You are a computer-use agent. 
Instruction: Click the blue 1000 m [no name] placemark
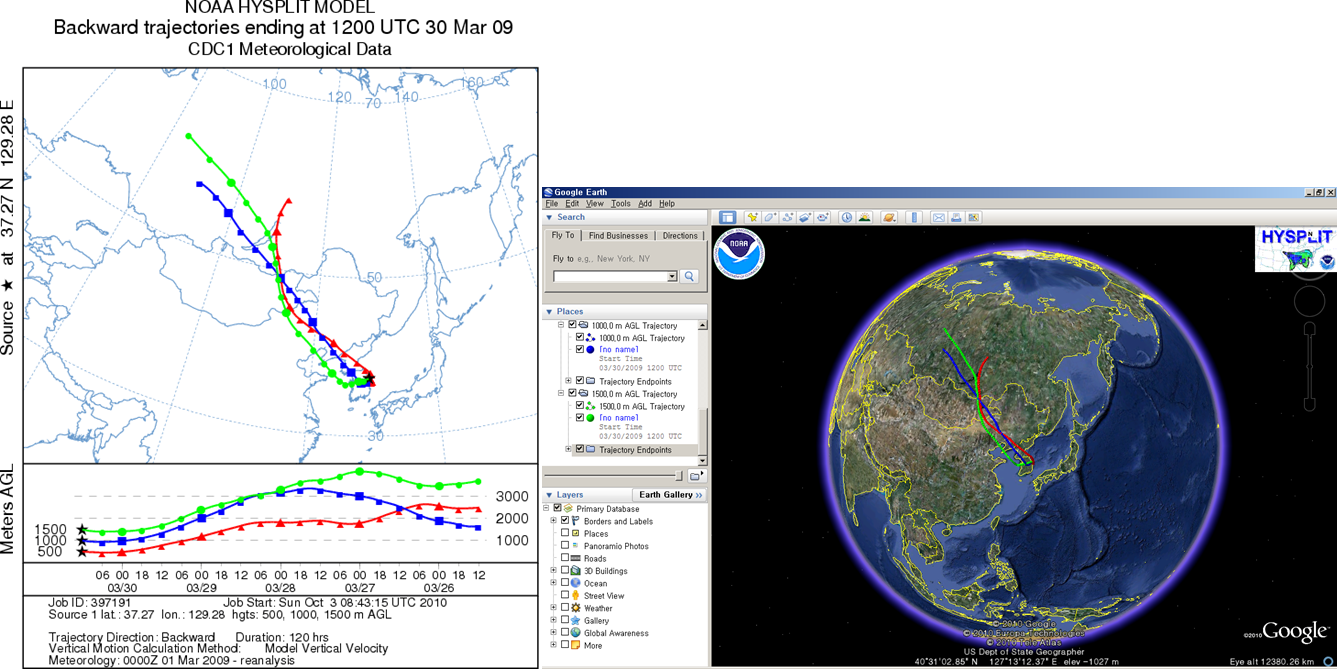(x=590, y=349)
